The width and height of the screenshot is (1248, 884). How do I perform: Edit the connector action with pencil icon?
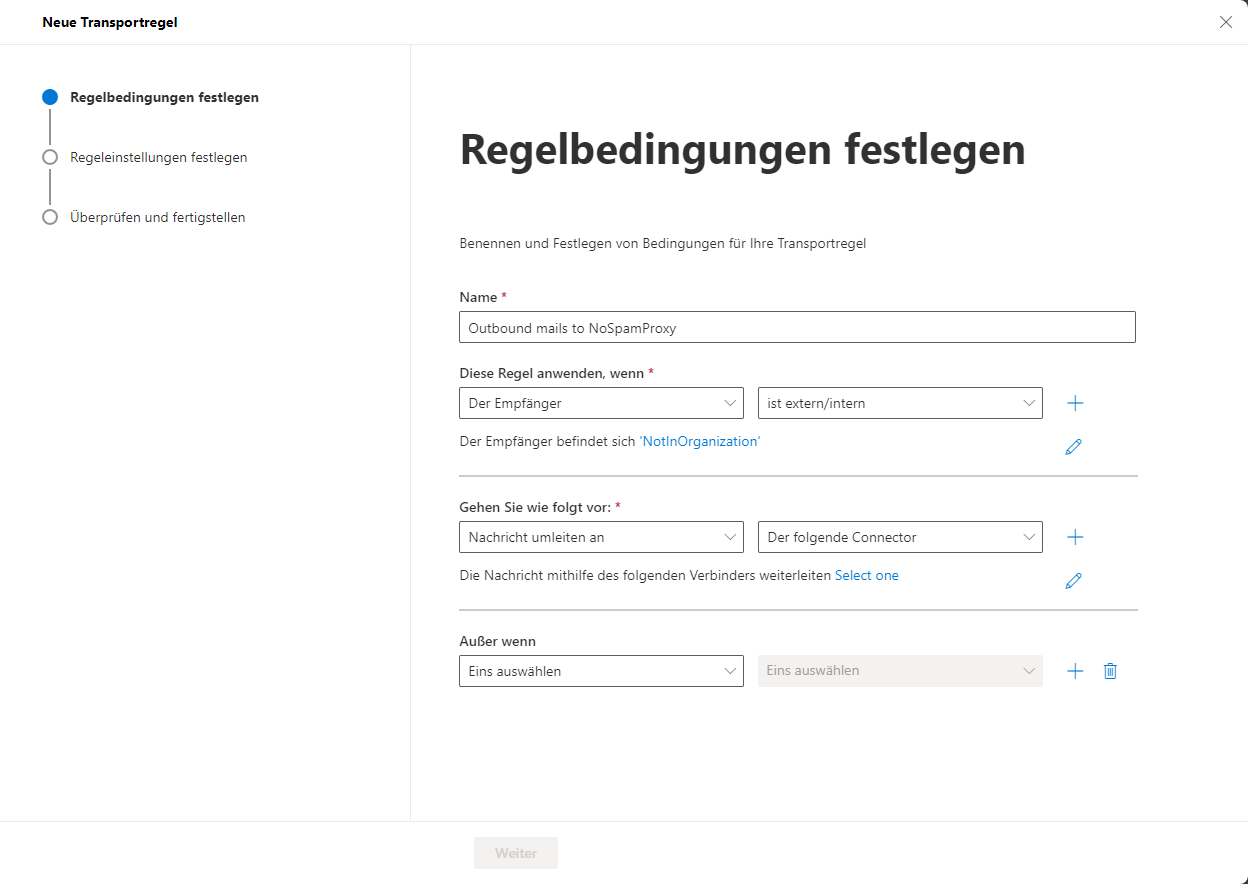pyautogui.click(x=1074, y=581)
